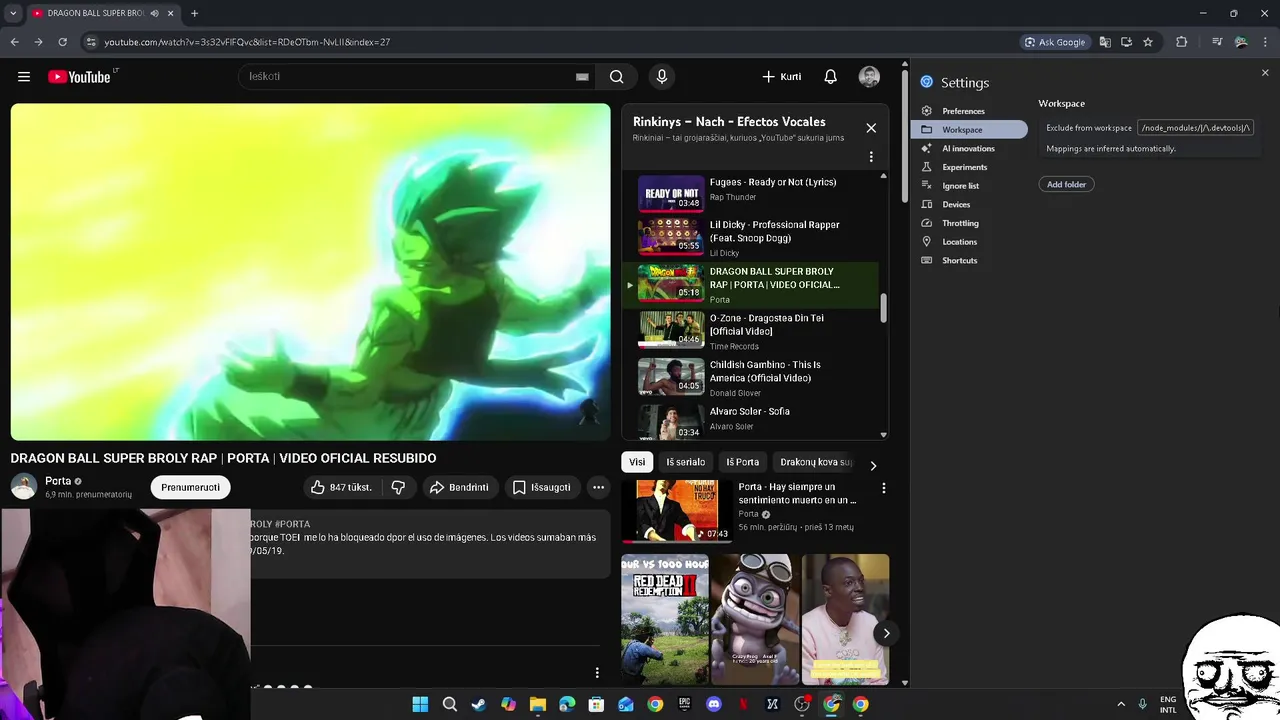
Task: Open the Porta channel name link
Action: coord(58,481)
